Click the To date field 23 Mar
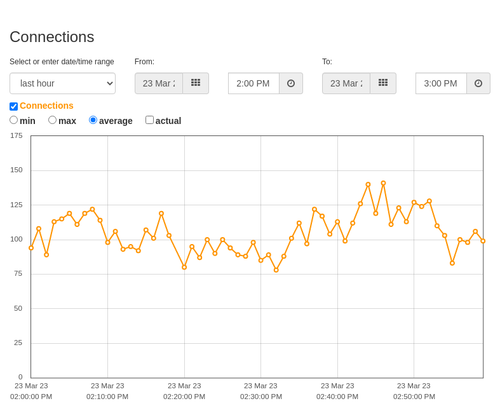This screenshot has width=500, height=403. tap(346, 83)
